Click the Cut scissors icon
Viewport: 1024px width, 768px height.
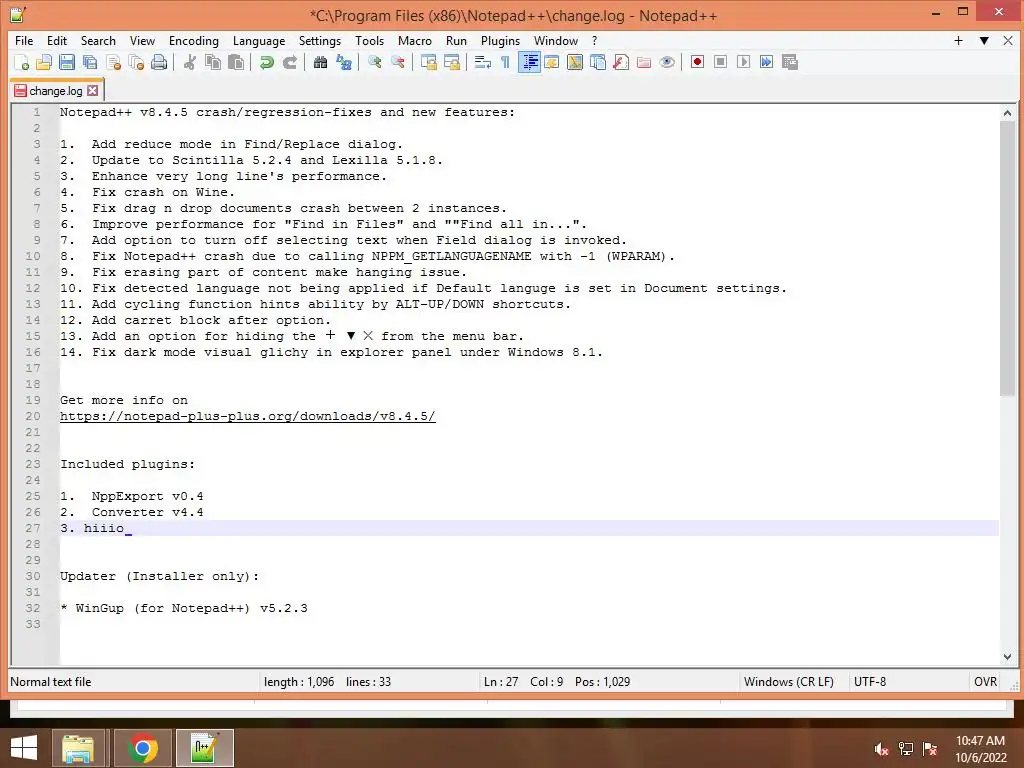point(190,62)
